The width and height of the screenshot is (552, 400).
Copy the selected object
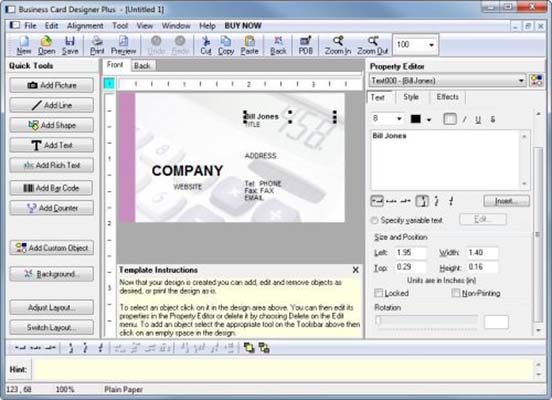[x=226, y=45]
